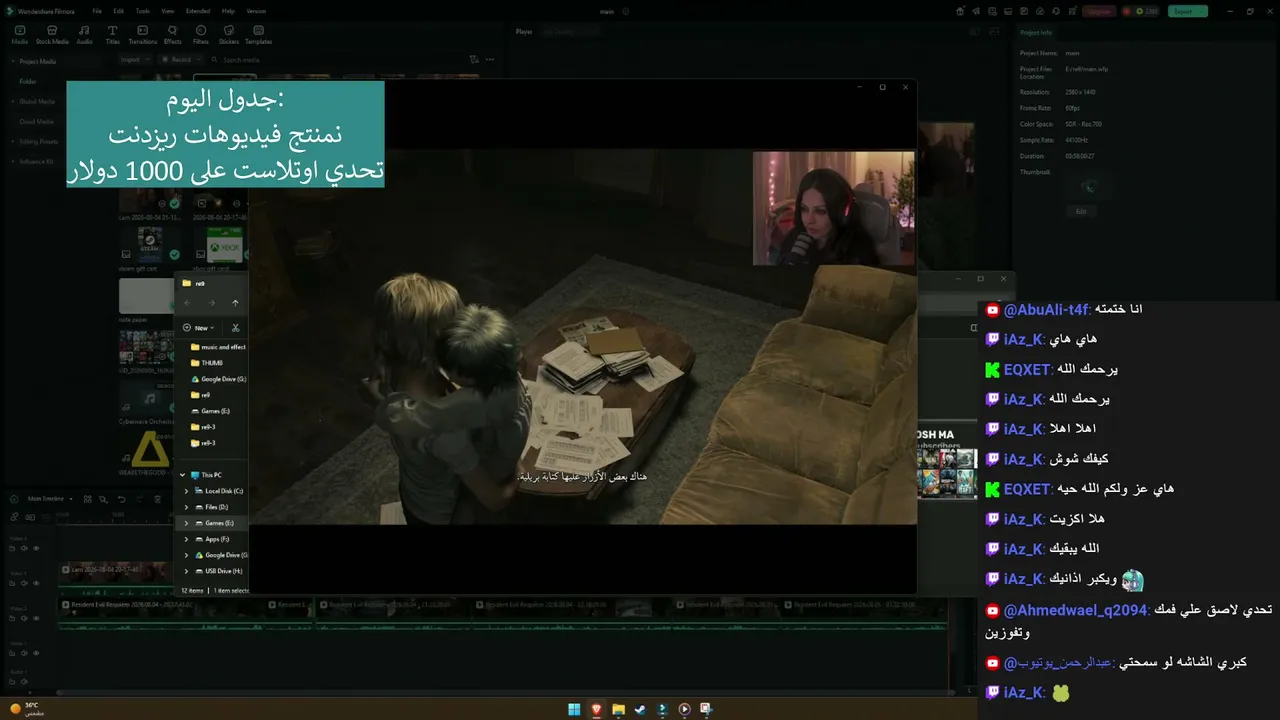Image resolution: width=1280 pixels, height=720 pixels.
Task: Toggle visibility eye on Video 2 track
Action: 36,619
